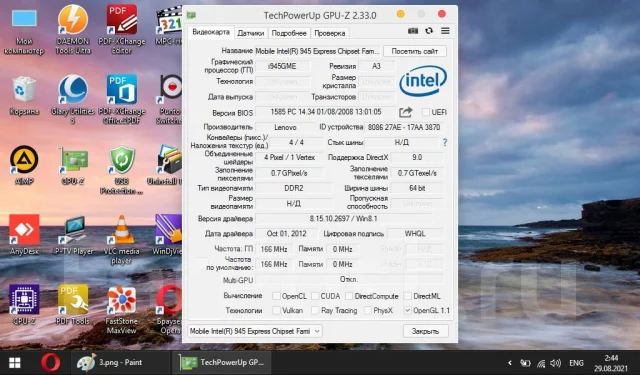The width and height of the screenshot is (640, 375).
Task: Click the network tray icon
Action: pyautogui.click(x=541, y=363)
